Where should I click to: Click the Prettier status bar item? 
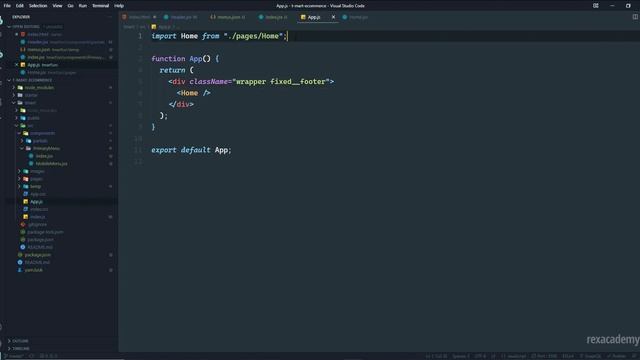pos(616,356)
